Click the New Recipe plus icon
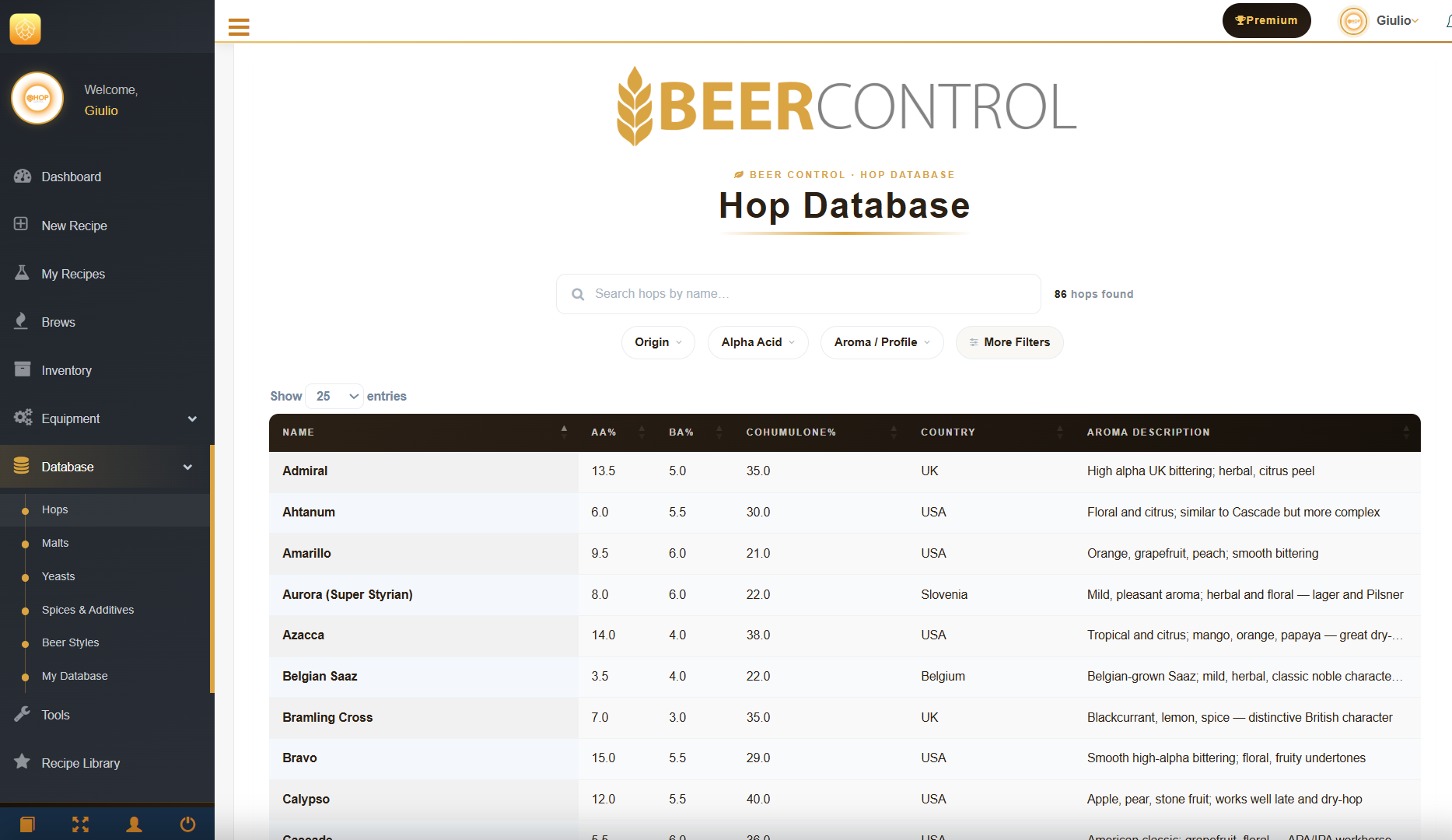The height and width of the screenshot is (840, 1452). click(x=21, y=224)
